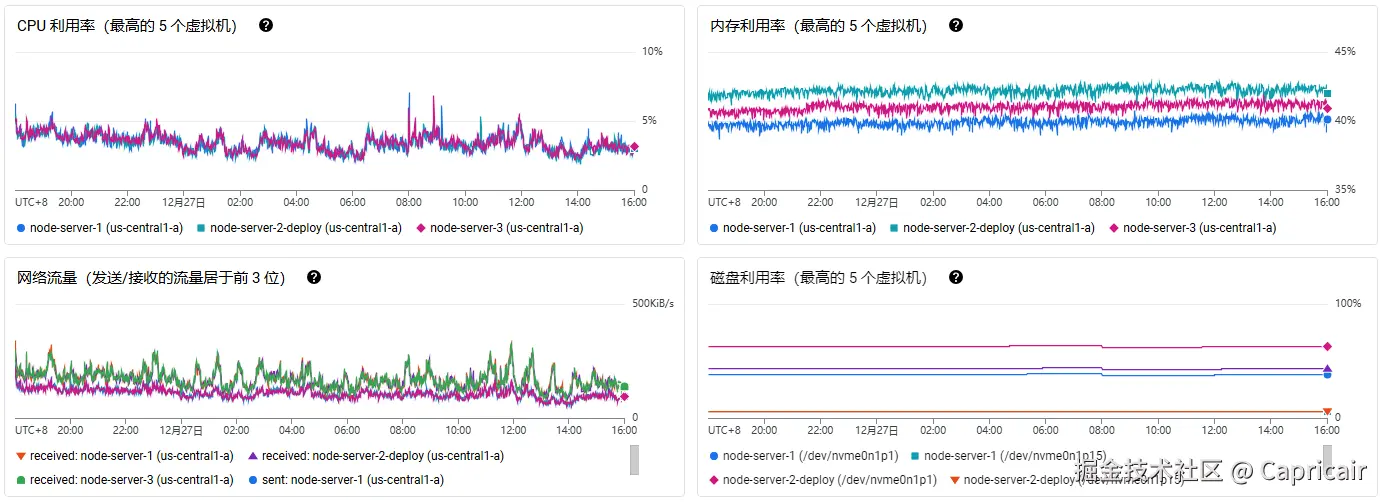The image size is (1383, 502).
Task: Click the 内存利用率 chart title
Action: (x=819, y=26)
